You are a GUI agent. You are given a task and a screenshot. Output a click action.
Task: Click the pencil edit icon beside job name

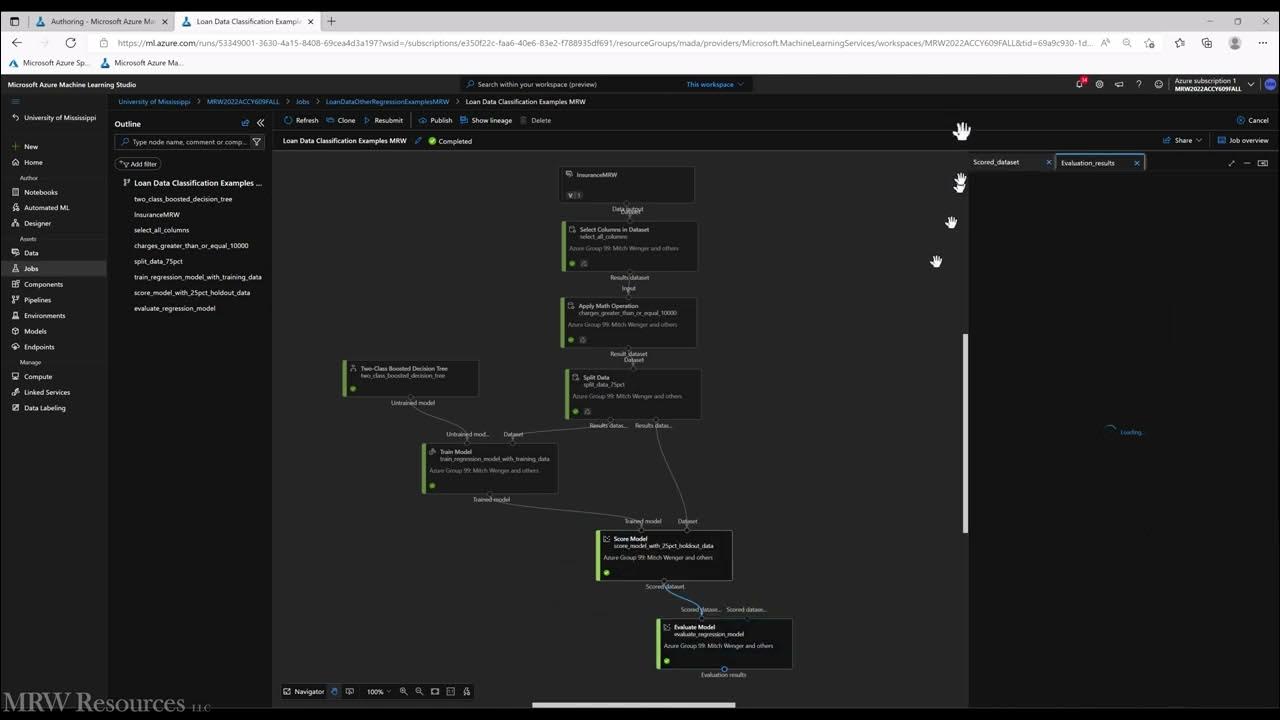(x=418, y=141)
